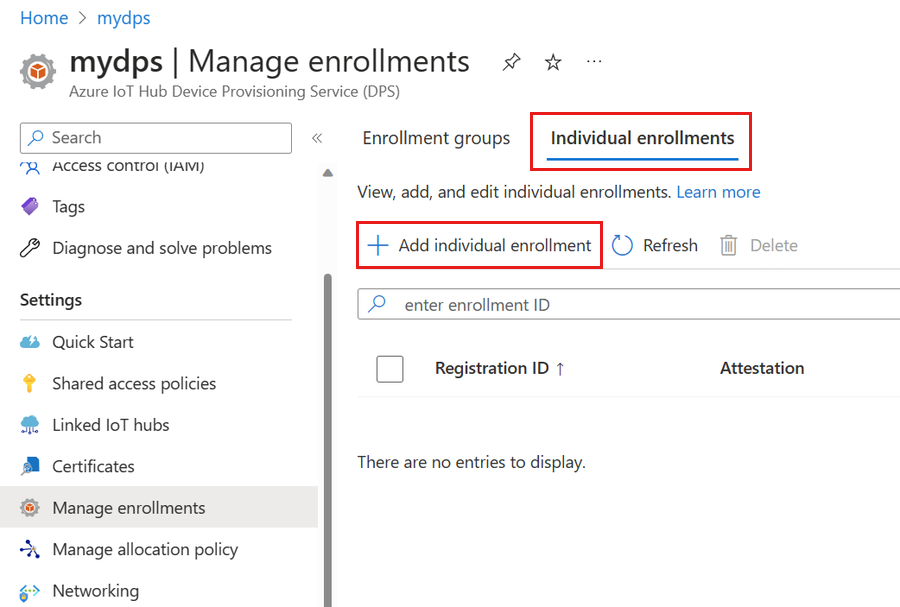Select the Individual enrollments tab
Image resolution: width=900 pixels, height=607 pixels.
(x=642, y=138)
